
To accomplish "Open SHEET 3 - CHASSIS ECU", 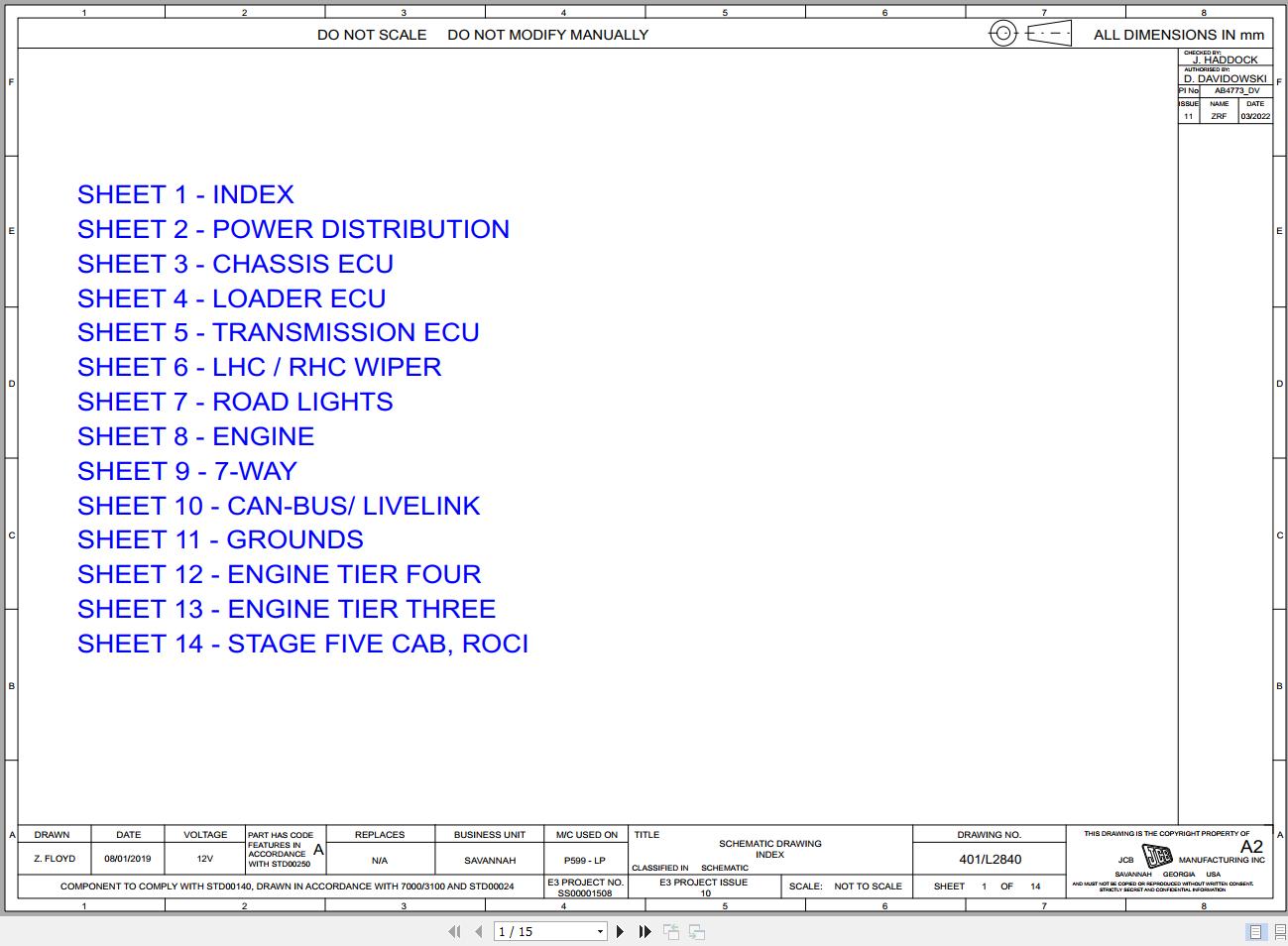I will pyautogui.click(x=235, y=264).
